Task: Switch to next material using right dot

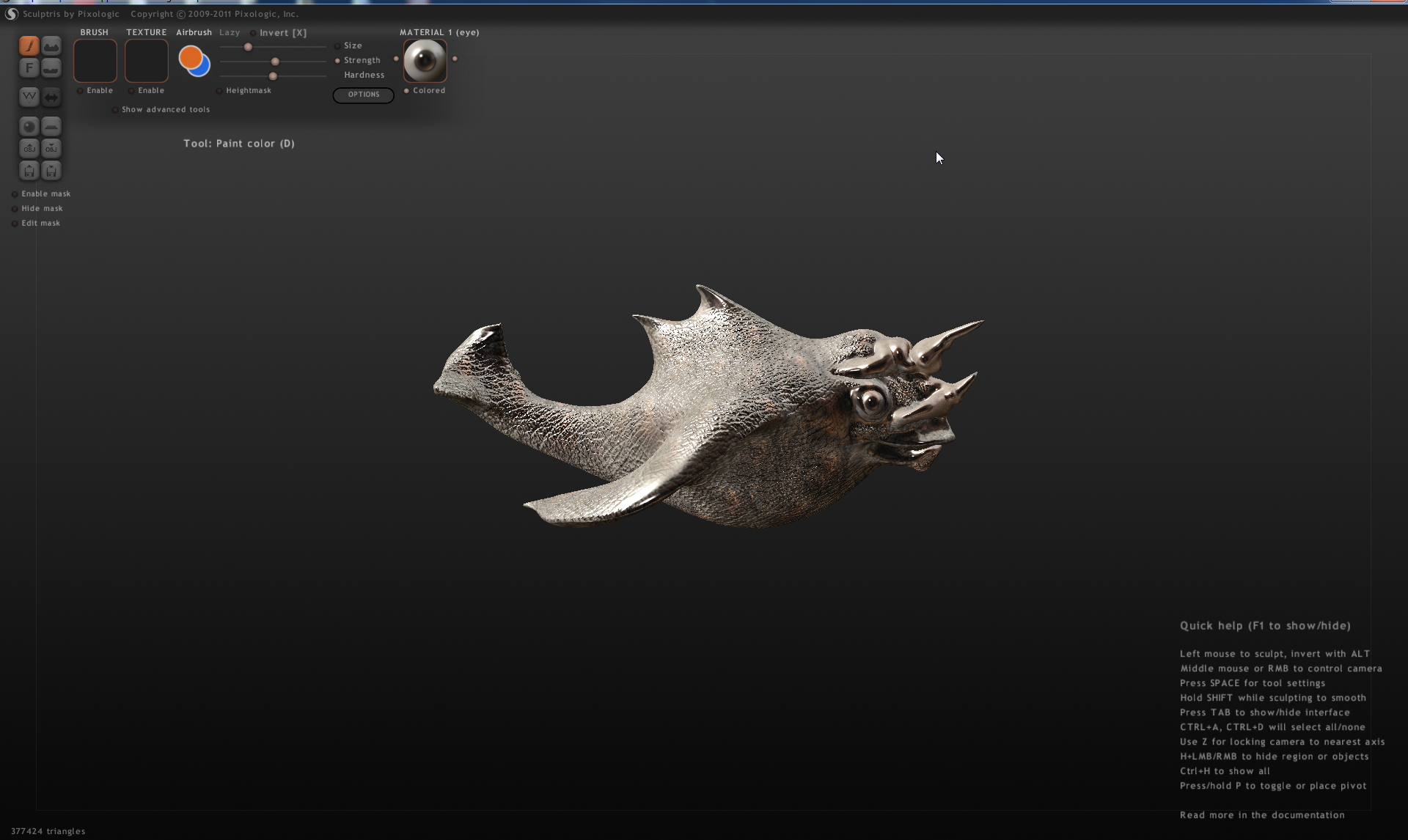Action: 455,59
